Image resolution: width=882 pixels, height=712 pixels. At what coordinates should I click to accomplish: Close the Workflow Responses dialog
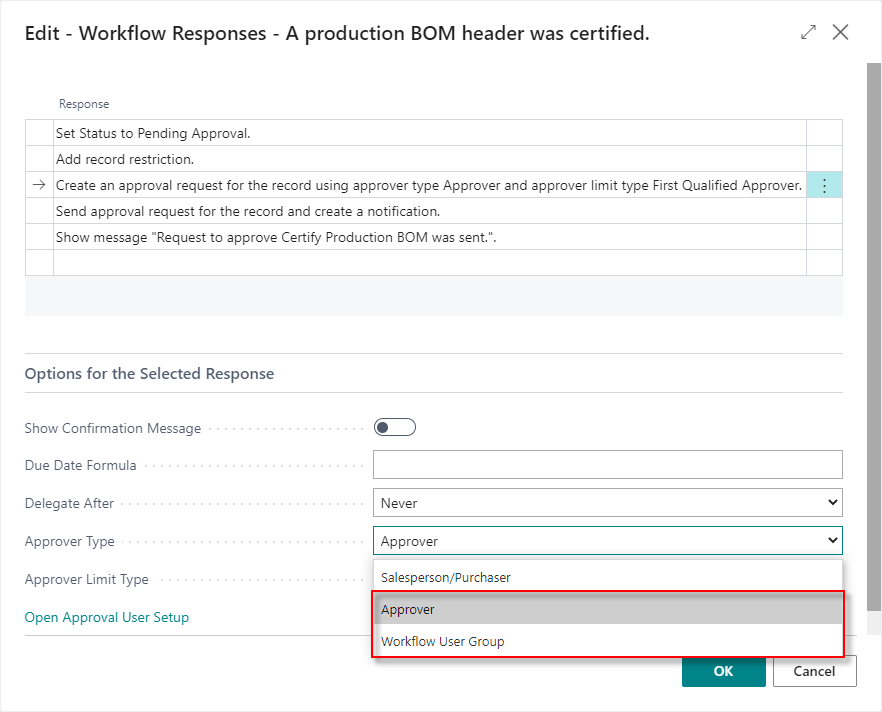coord(840,32)
